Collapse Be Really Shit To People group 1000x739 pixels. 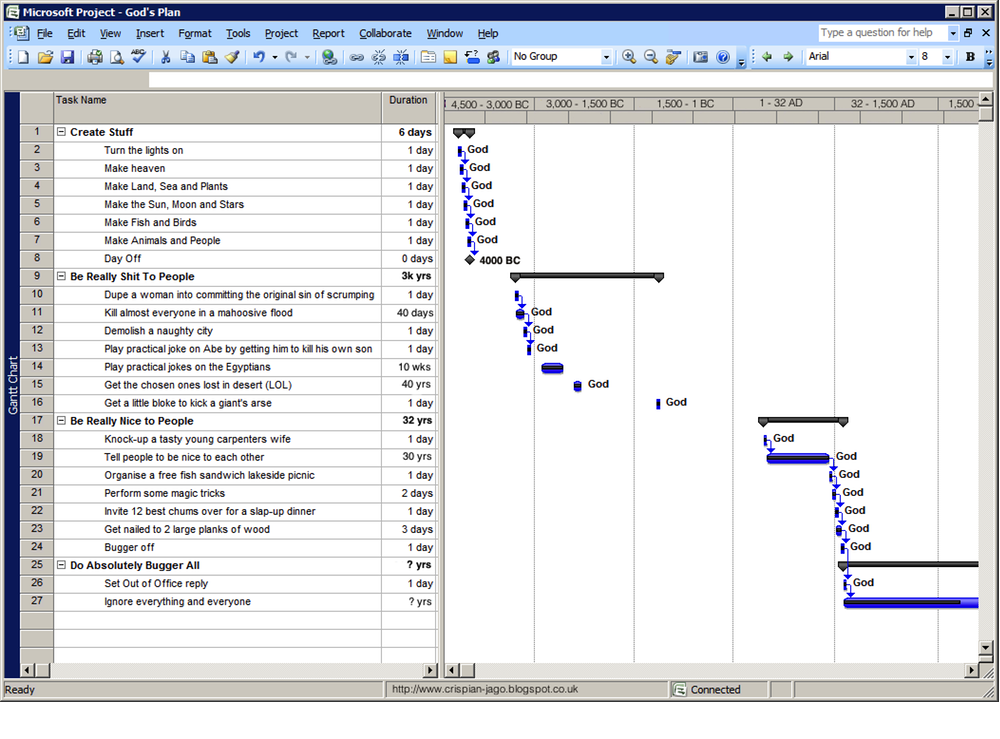click(x=62, y=276)
